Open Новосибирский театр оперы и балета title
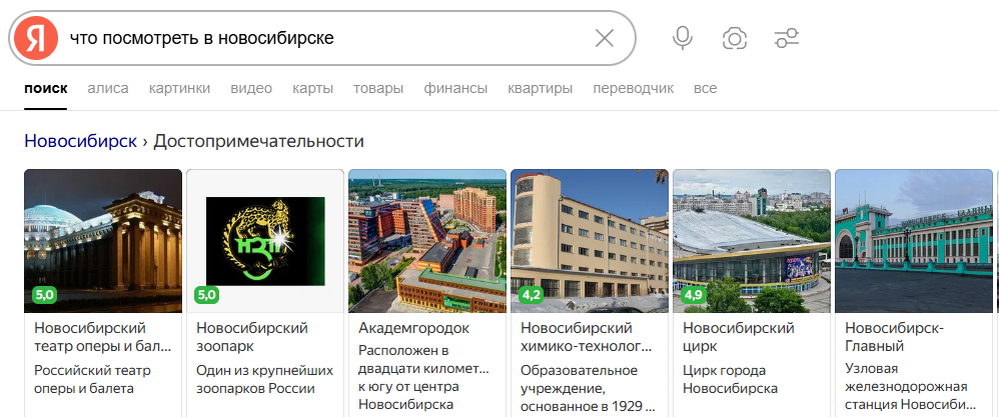 pos(103,337)
